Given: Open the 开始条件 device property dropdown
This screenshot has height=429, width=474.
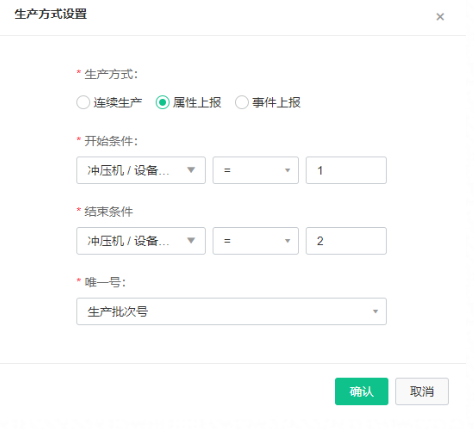Looking at the screenshot, I should coord(141,170).
